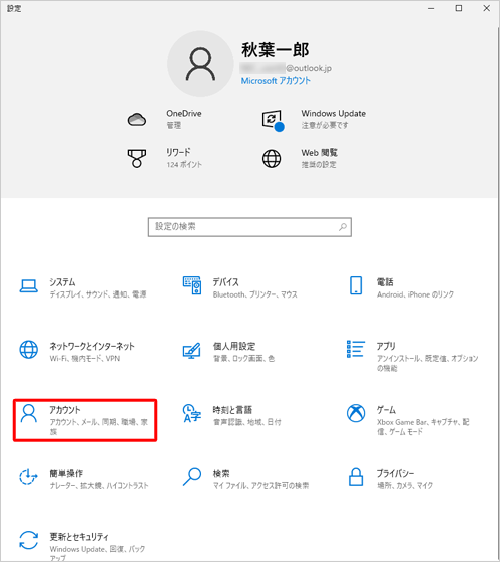Screen dimensions: 500x562
Task: Click the 更新とセキュリティ refresh arrows icon
Action: coord(29,540)
